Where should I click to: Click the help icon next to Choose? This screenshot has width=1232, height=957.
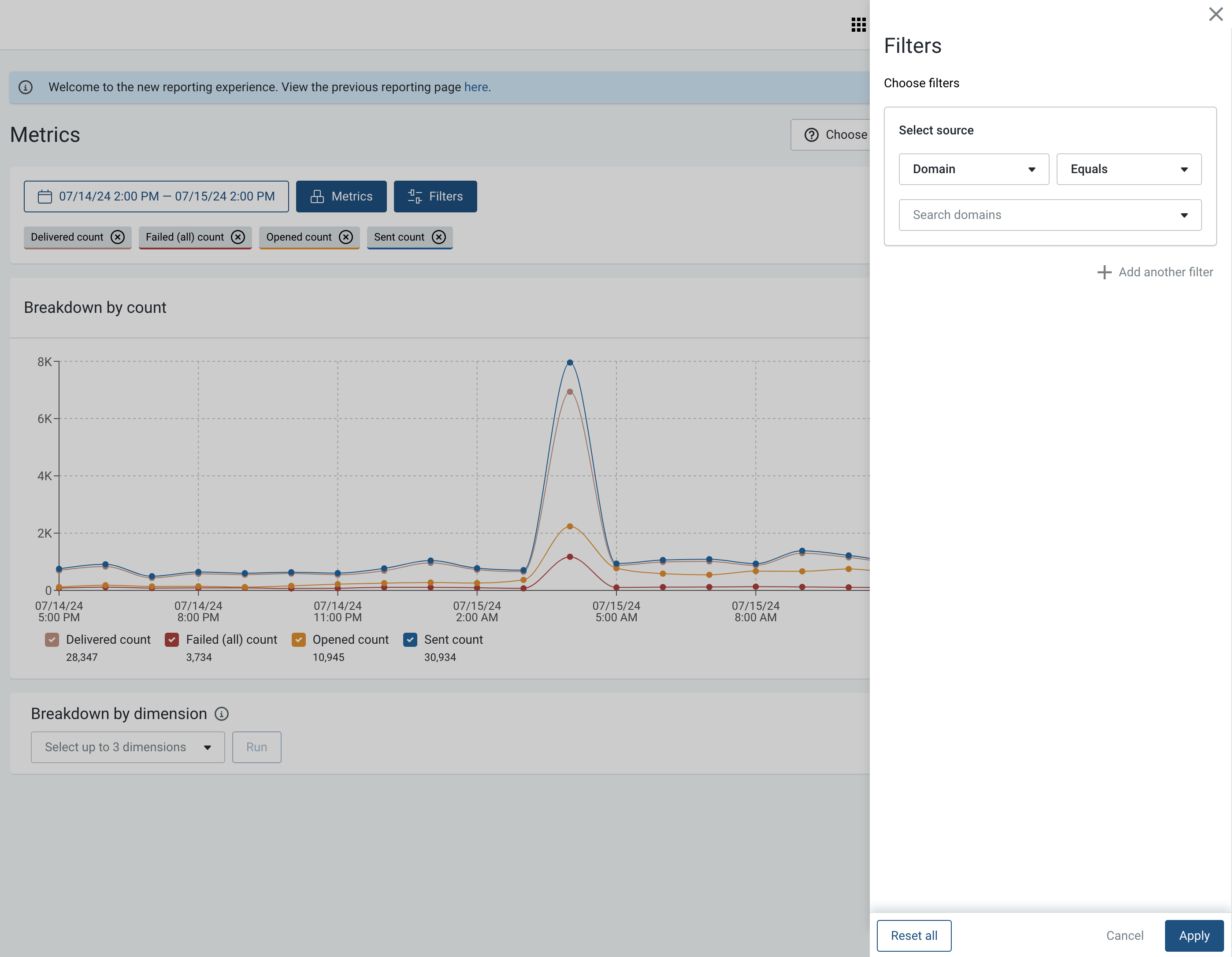(x=811, y=135)
